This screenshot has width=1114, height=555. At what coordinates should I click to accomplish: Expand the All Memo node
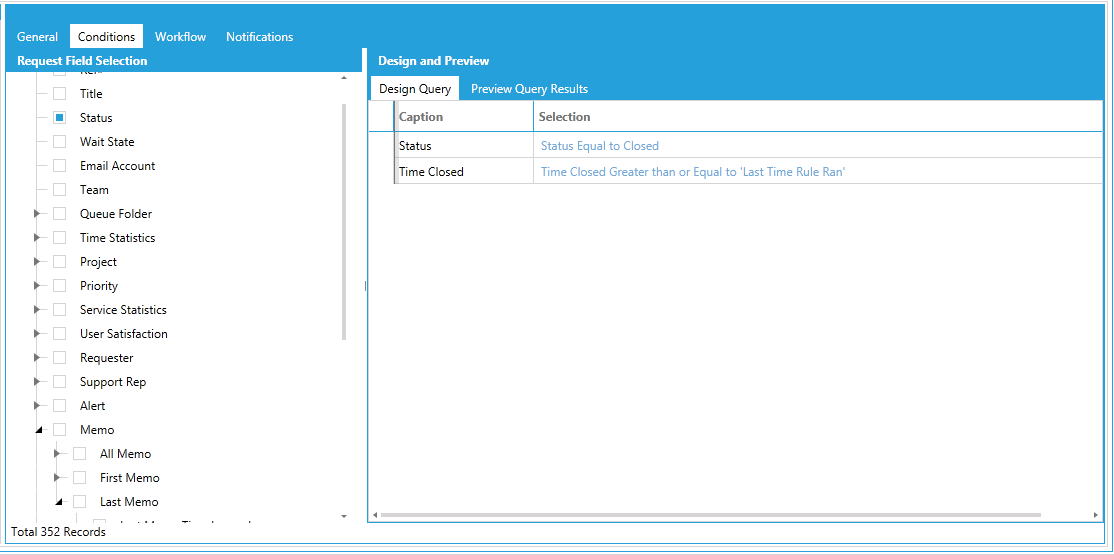pos(58,453)
